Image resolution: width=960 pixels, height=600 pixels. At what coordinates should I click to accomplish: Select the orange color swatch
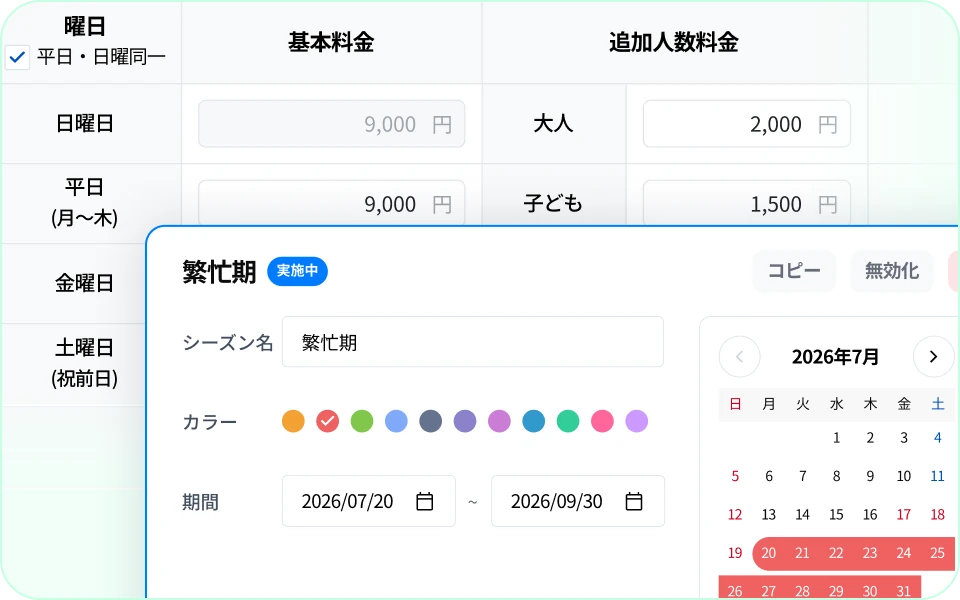tap(293, 421)
